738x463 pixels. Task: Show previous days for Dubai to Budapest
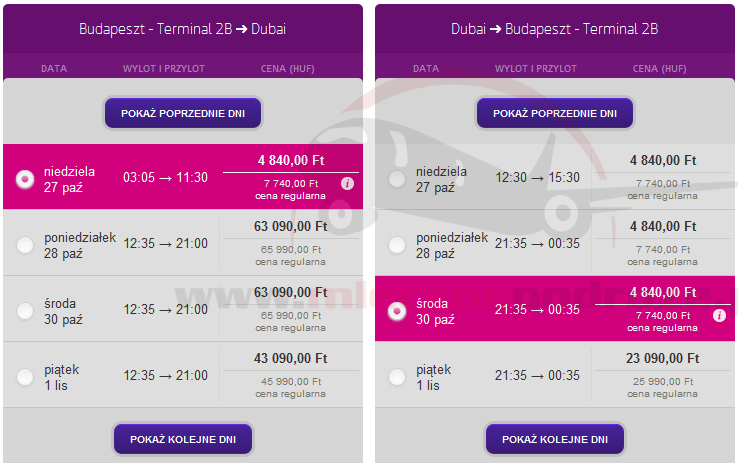pos(554,113)
